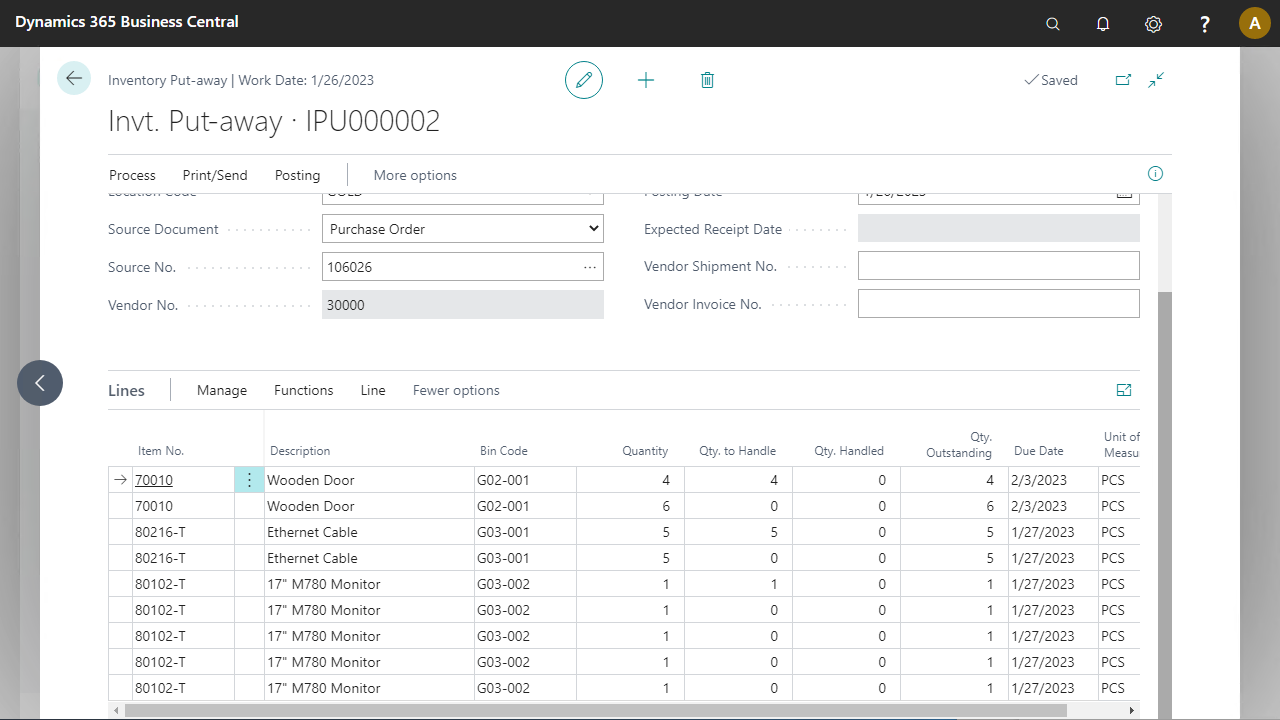The width and height of the screenshot is (1280, 720).
Task: Click Dynamics 365 Business Central title
Action: click(x=127, y=21)
